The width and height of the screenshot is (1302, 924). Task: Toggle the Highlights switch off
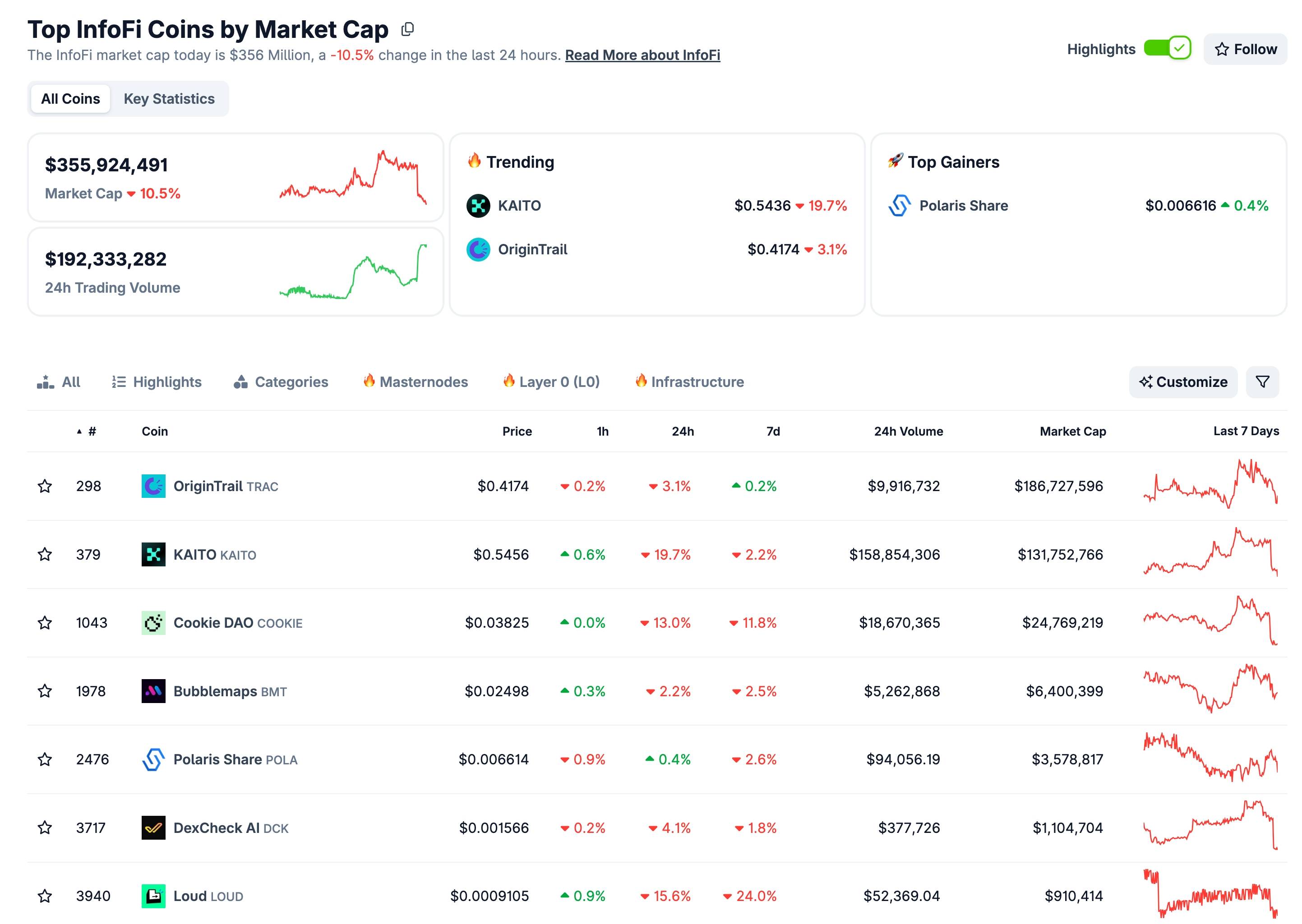click(1167, 49)
